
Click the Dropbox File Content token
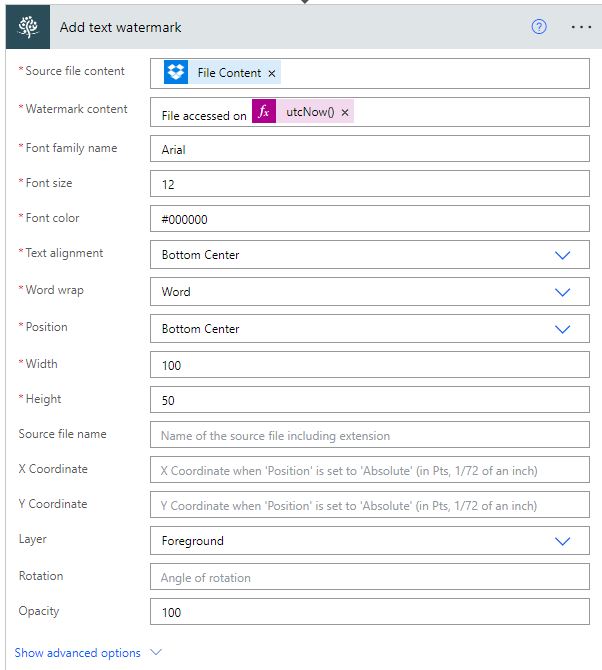228,73
